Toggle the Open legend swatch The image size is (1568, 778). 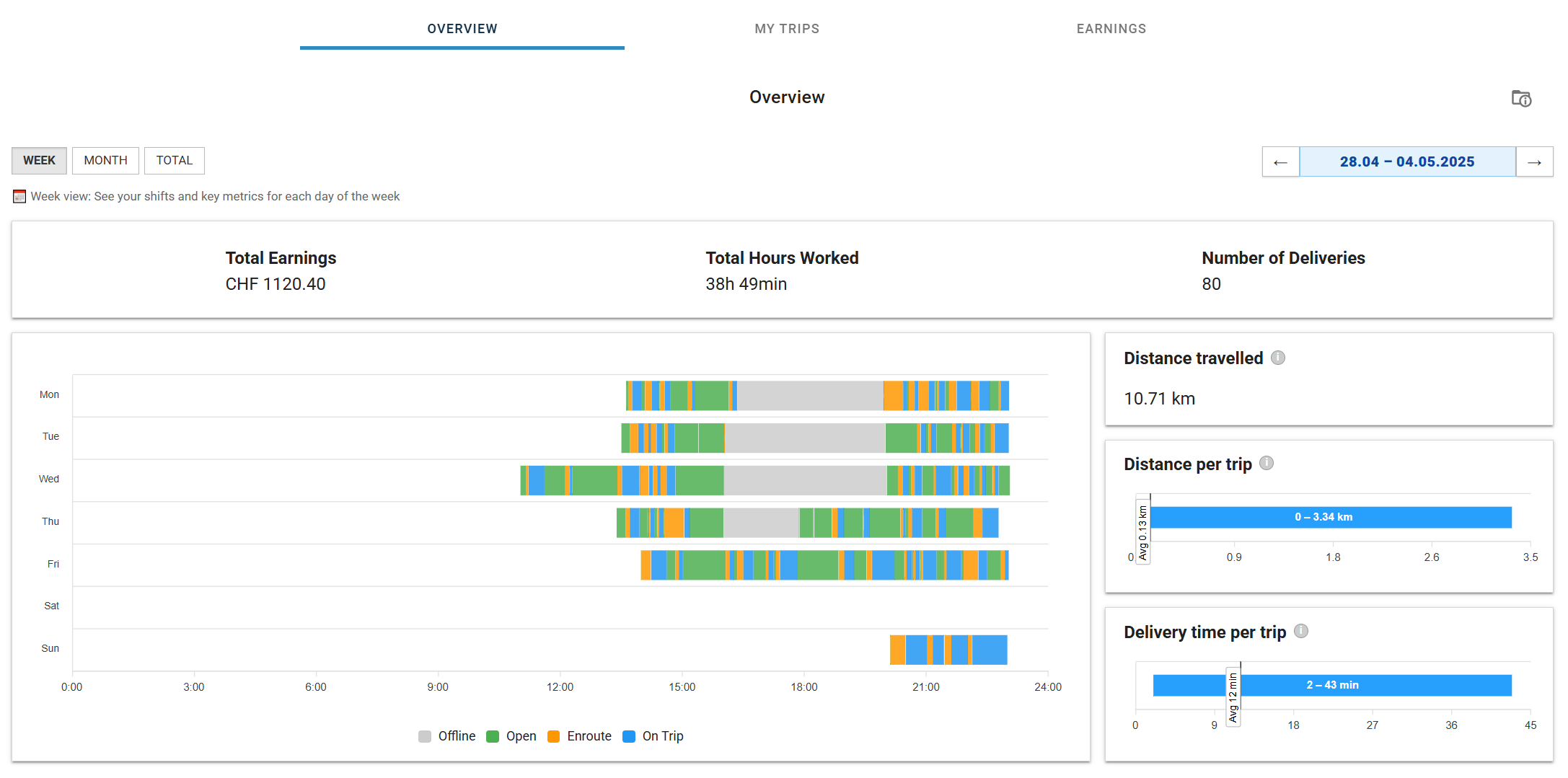[493, 736]
